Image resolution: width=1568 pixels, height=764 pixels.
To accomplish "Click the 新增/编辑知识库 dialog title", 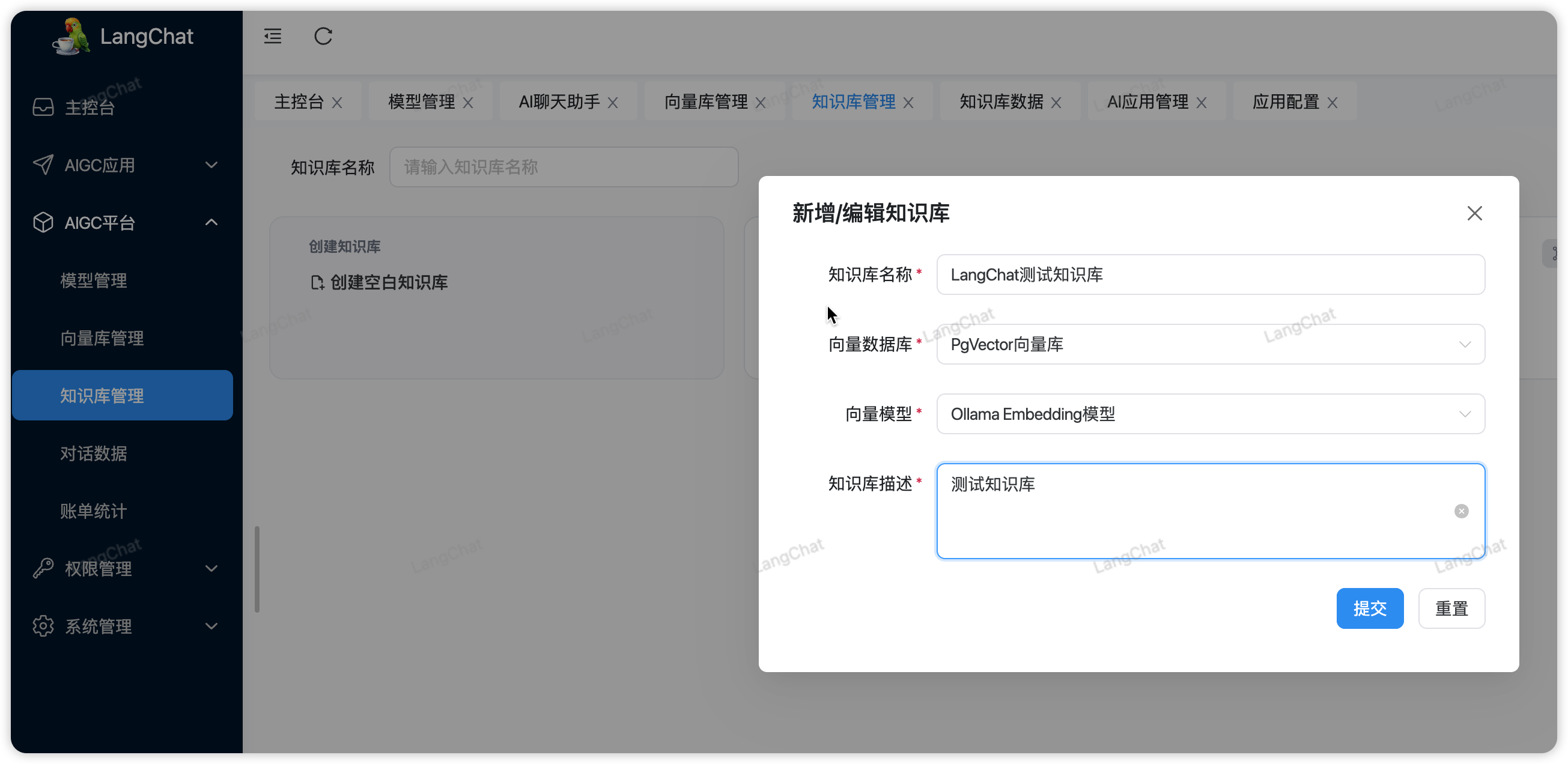I will (x=871, y=213).
